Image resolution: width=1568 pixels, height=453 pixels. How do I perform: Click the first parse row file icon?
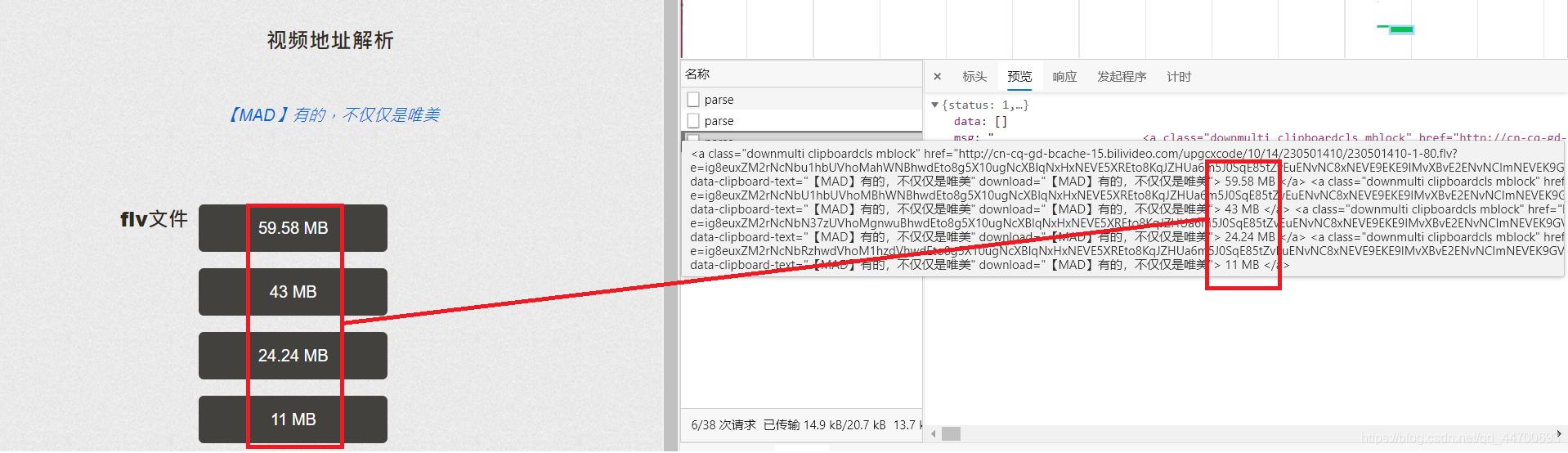pyautogui.click(x=693, y=100)
